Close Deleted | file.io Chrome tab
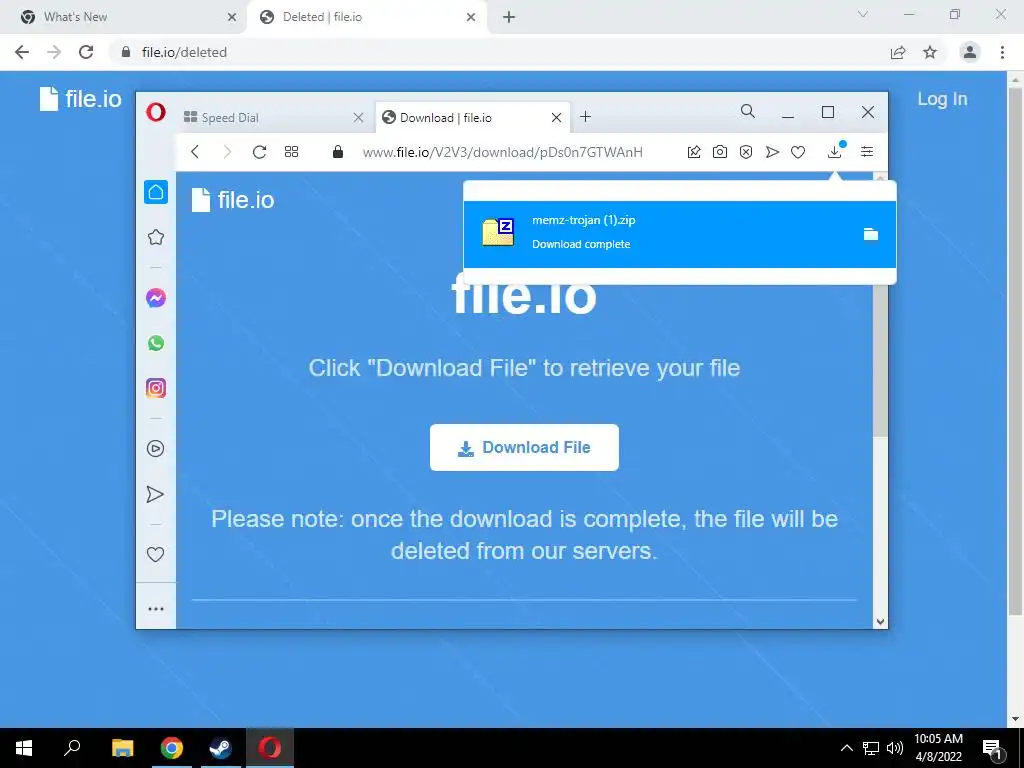 click(471, 18)
